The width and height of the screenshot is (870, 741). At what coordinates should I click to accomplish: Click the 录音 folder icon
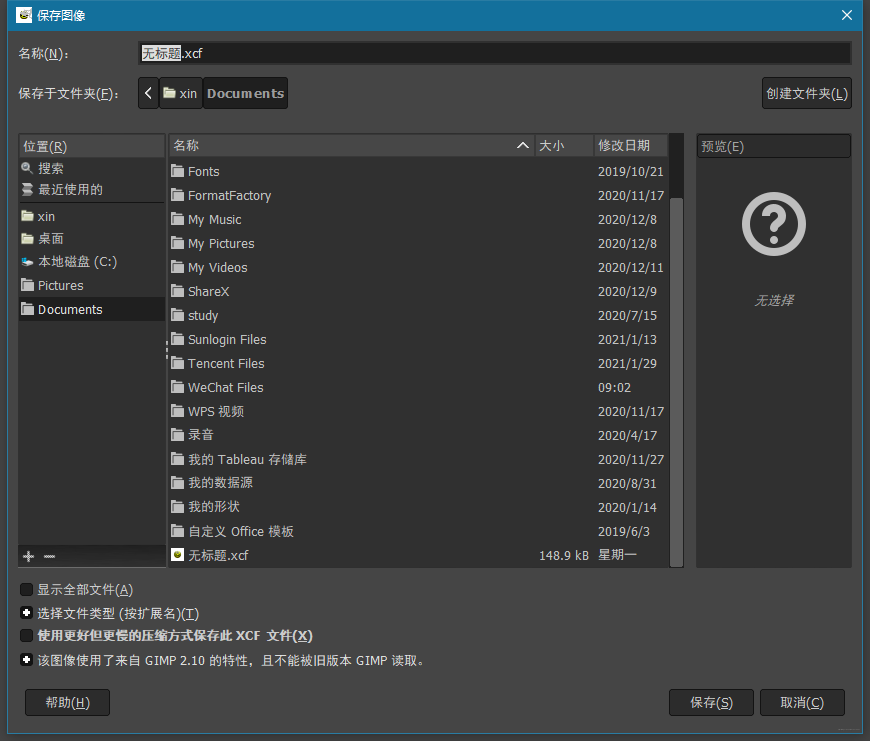[178, 435]
